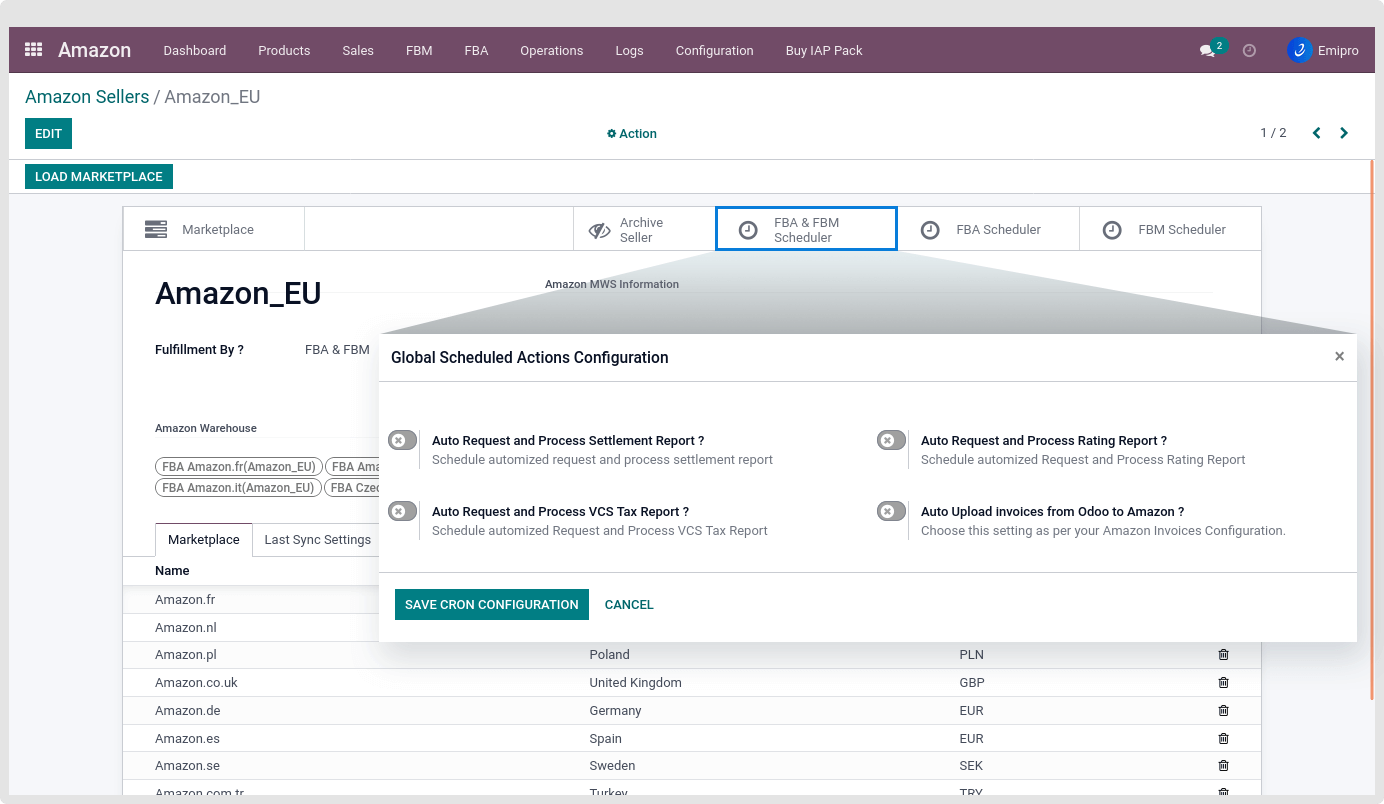Open the apps grid menu icon
The image size is (1384, 804).
click(34, 50)
